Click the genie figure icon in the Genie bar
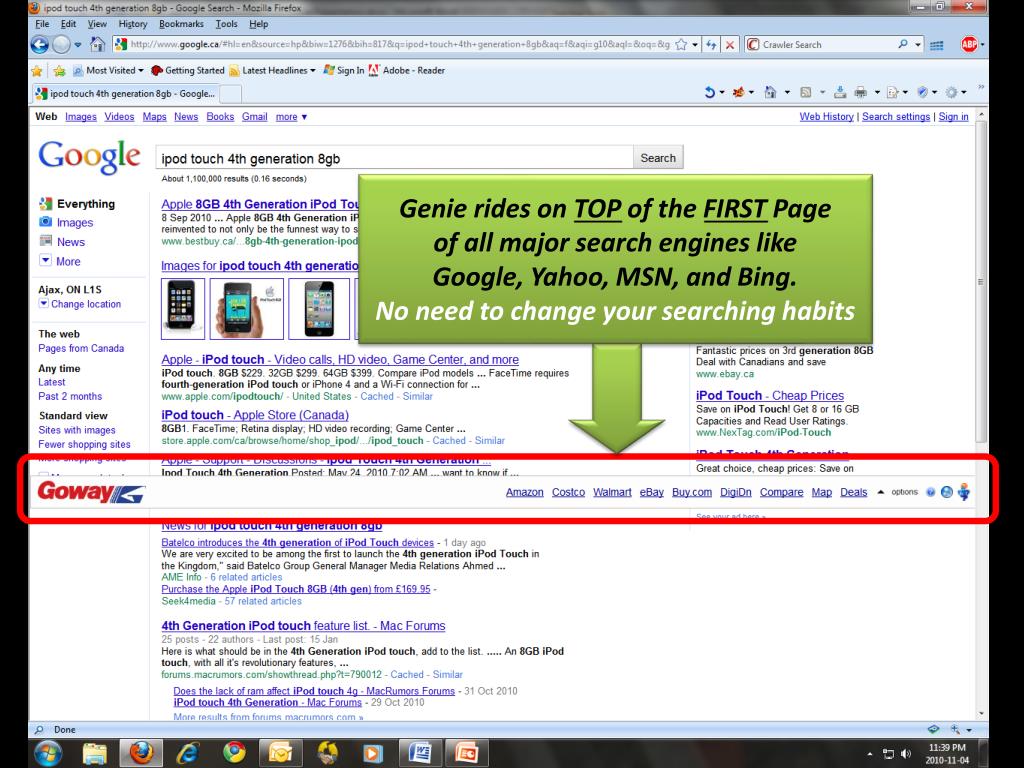Image resolution: width=1024 pixels, height=768 pixels. pyautogui.click(x=964, y=492)
